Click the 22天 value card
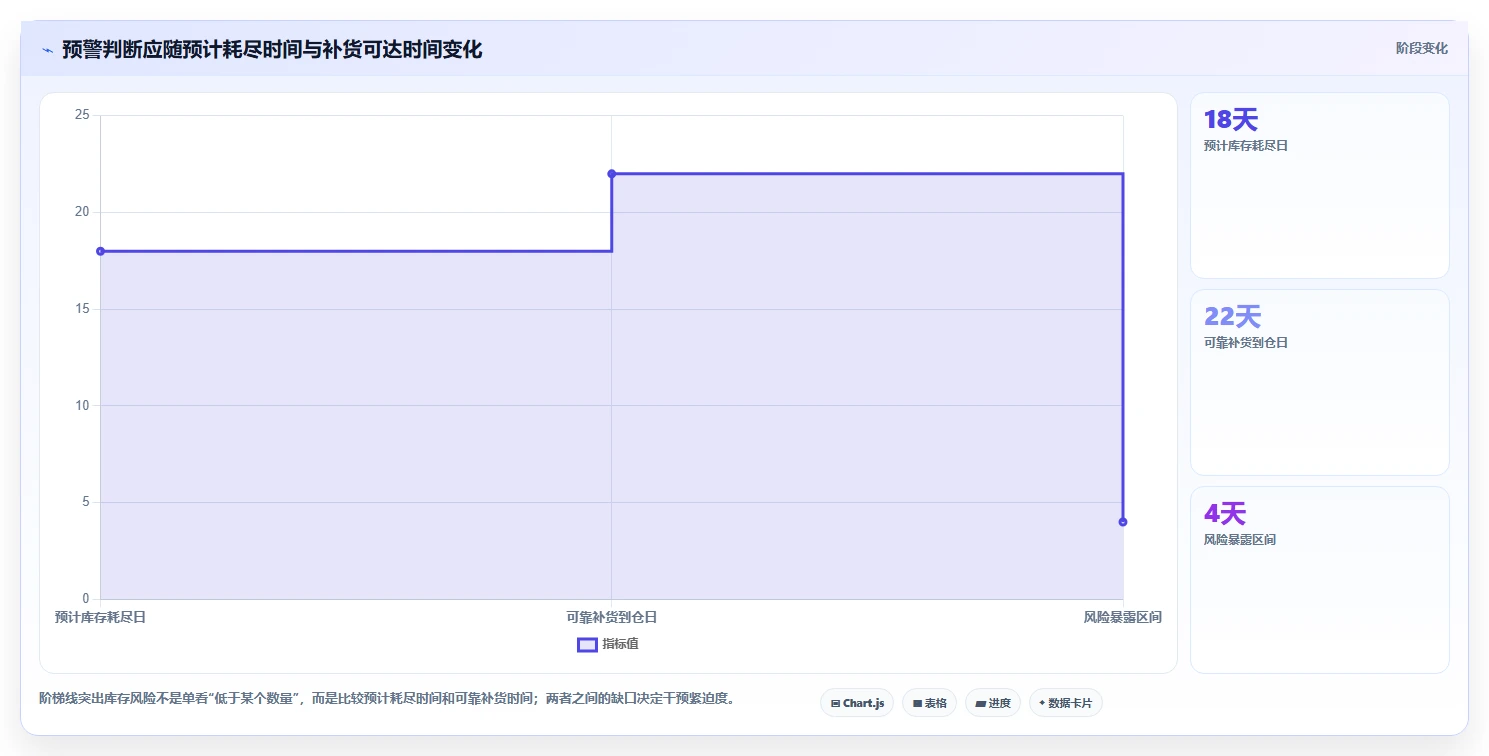This screenshot has height=756, width=1489. tap(1319, 382)
